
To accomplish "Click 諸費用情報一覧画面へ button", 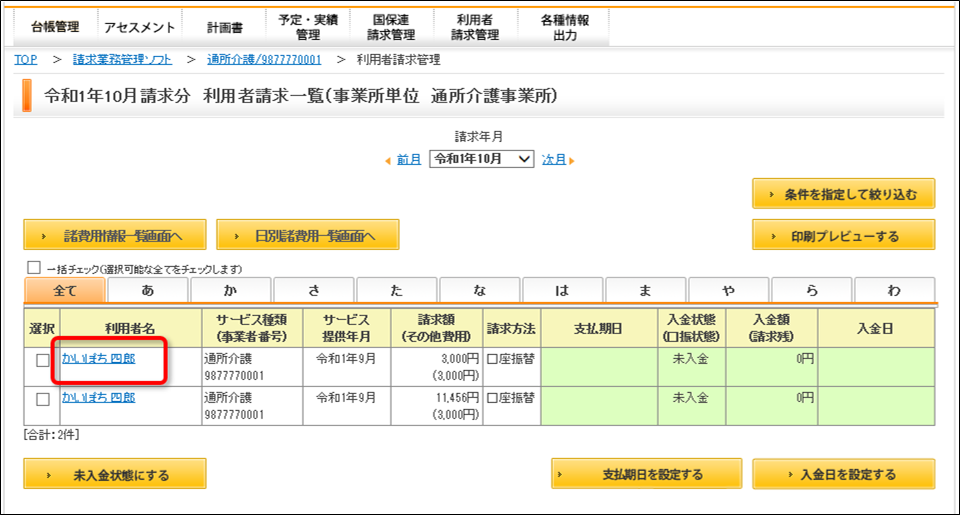I will [115, 235].
